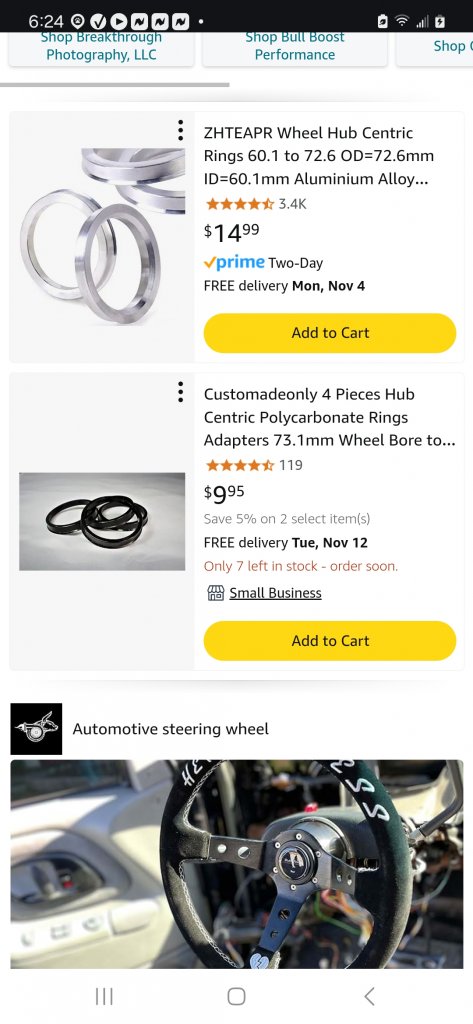
Task: Tap Android home navigation button
Action: (x=236, y=996)
